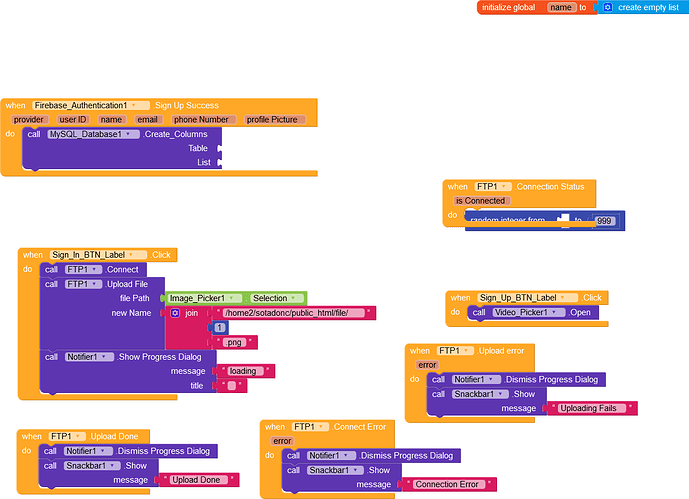The image size is (689, 499).
Task: Select the profile Picture parameter
Action: (x=273, y=120)
